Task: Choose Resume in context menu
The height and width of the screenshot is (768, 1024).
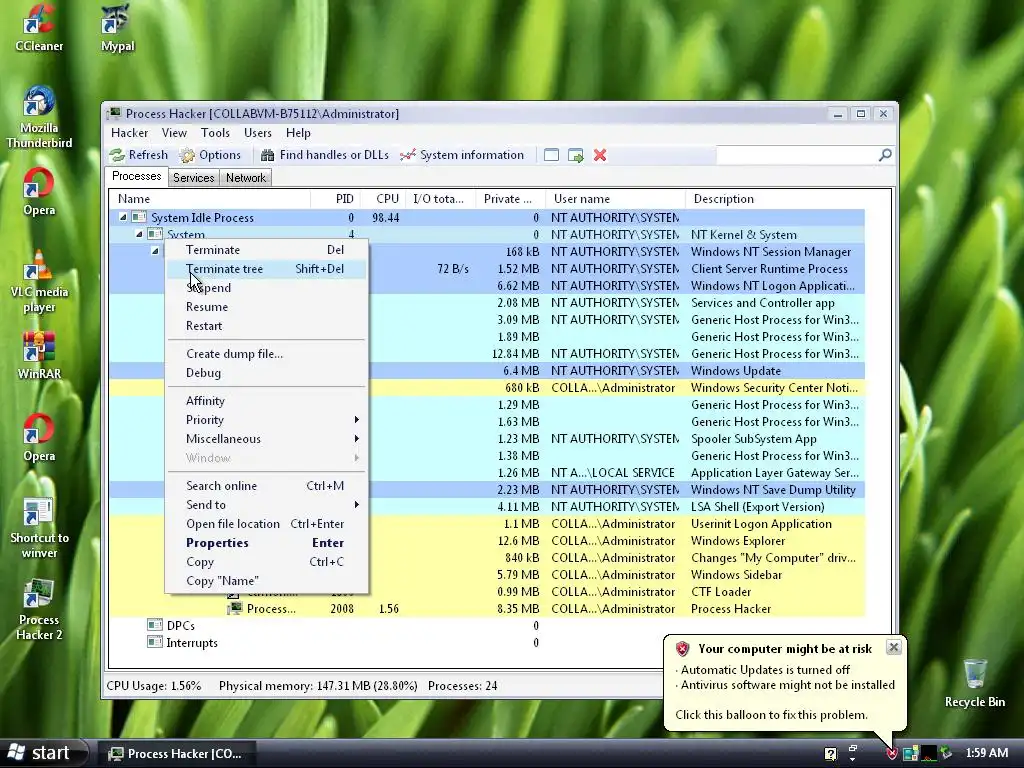Action: 266,307
